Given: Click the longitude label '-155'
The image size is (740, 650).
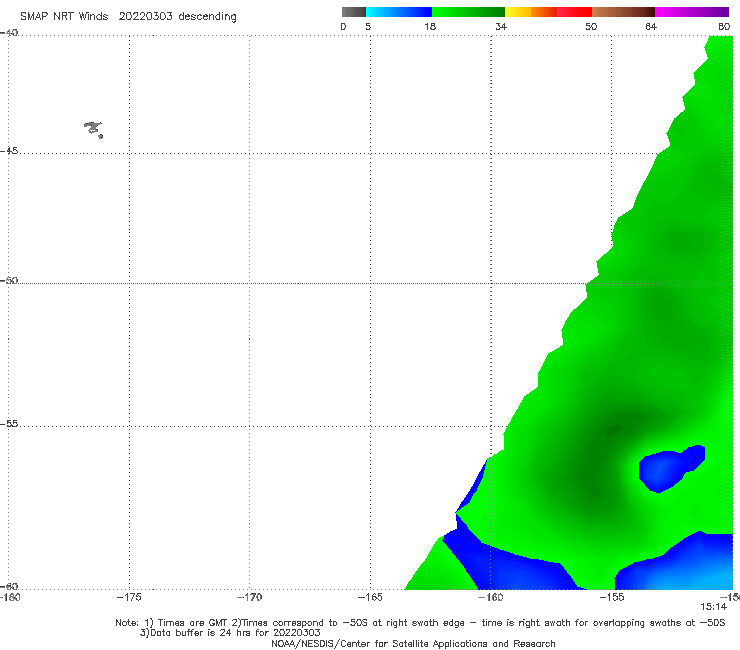Looking at the screenshot, I should point(612,597).
